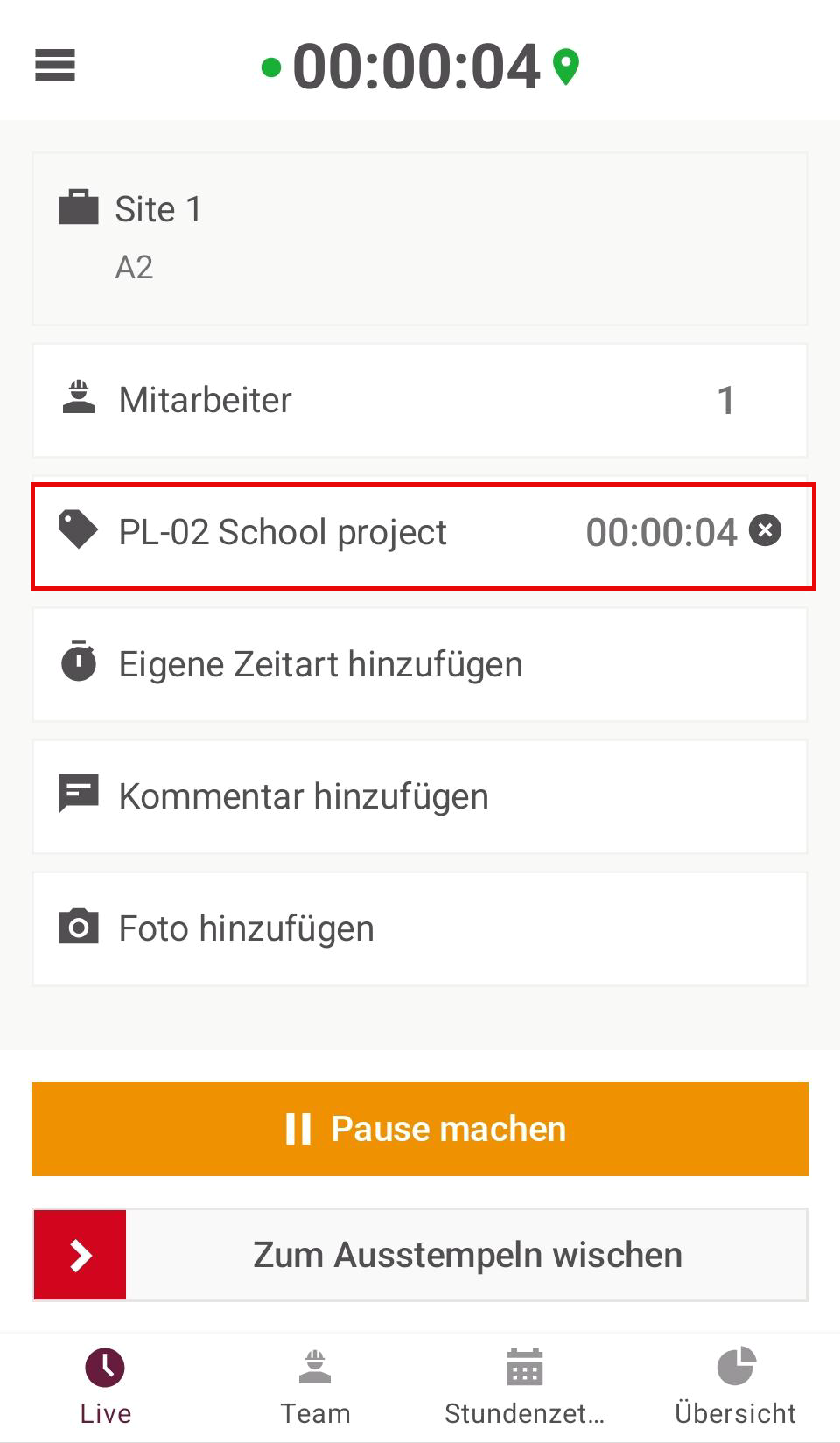Open the Mitarbeiter employee list

pos(420,400)
